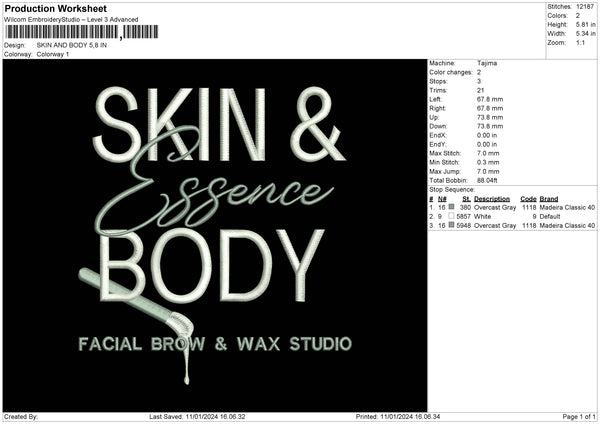The width and height of the screenshot is (600, 424).
Task: Click the 'EndX:' label
Action: pos(438,135)
